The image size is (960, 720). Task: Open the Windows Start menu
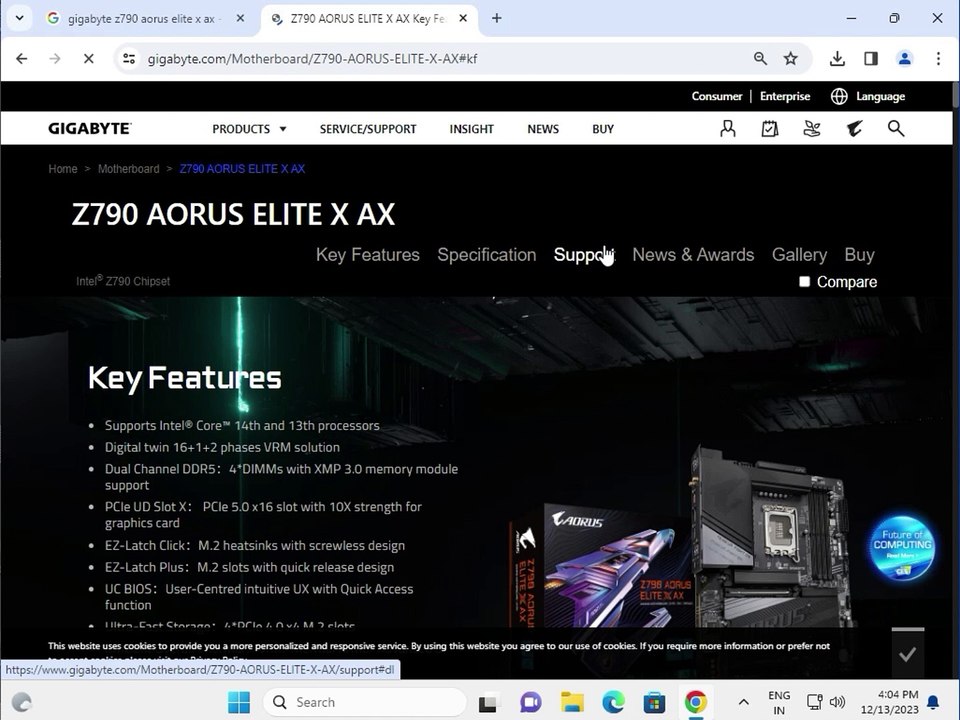(x=239, y=702)
